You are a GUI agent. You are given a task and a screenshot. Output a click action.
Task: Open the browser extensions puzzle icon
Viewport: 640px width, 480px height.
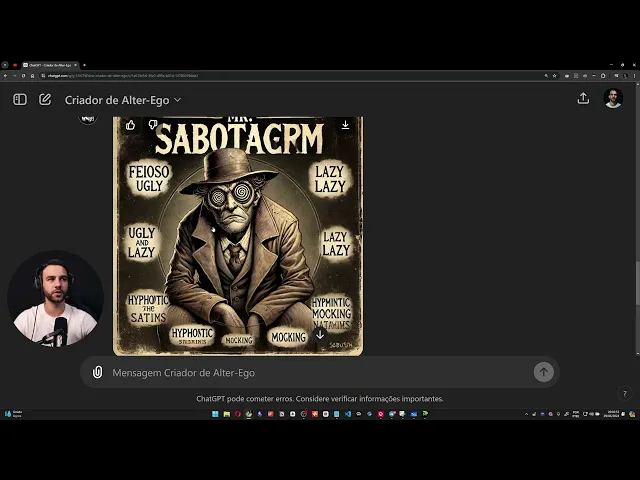pyautogui.click(x=603, y=76)
